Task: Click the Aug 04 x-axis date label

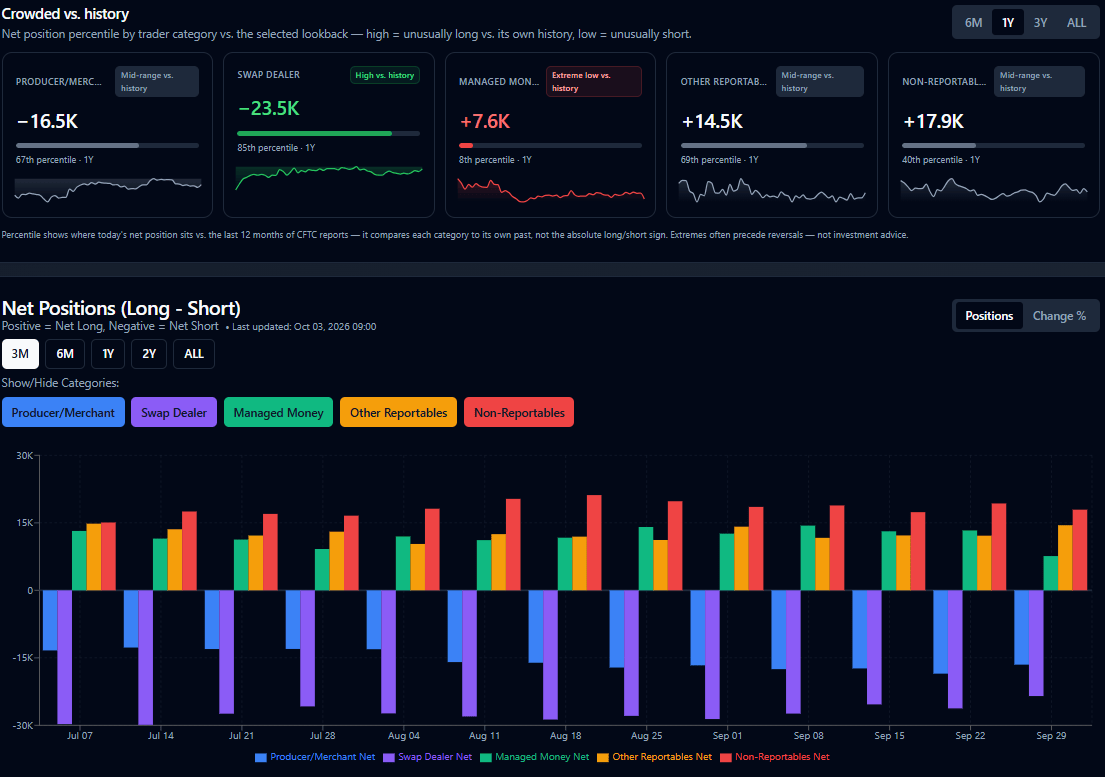Action: [404, 735]
